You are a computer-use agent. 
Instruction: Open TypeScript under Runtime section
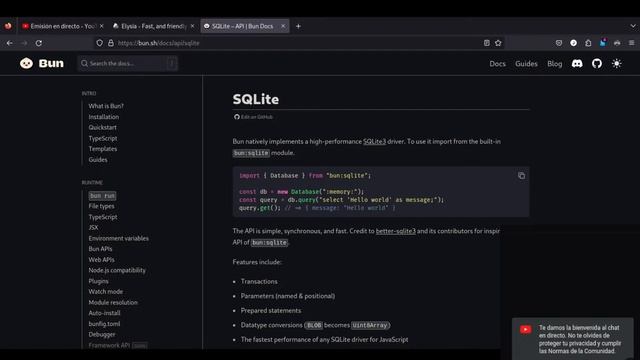click(x=103, y=217)
